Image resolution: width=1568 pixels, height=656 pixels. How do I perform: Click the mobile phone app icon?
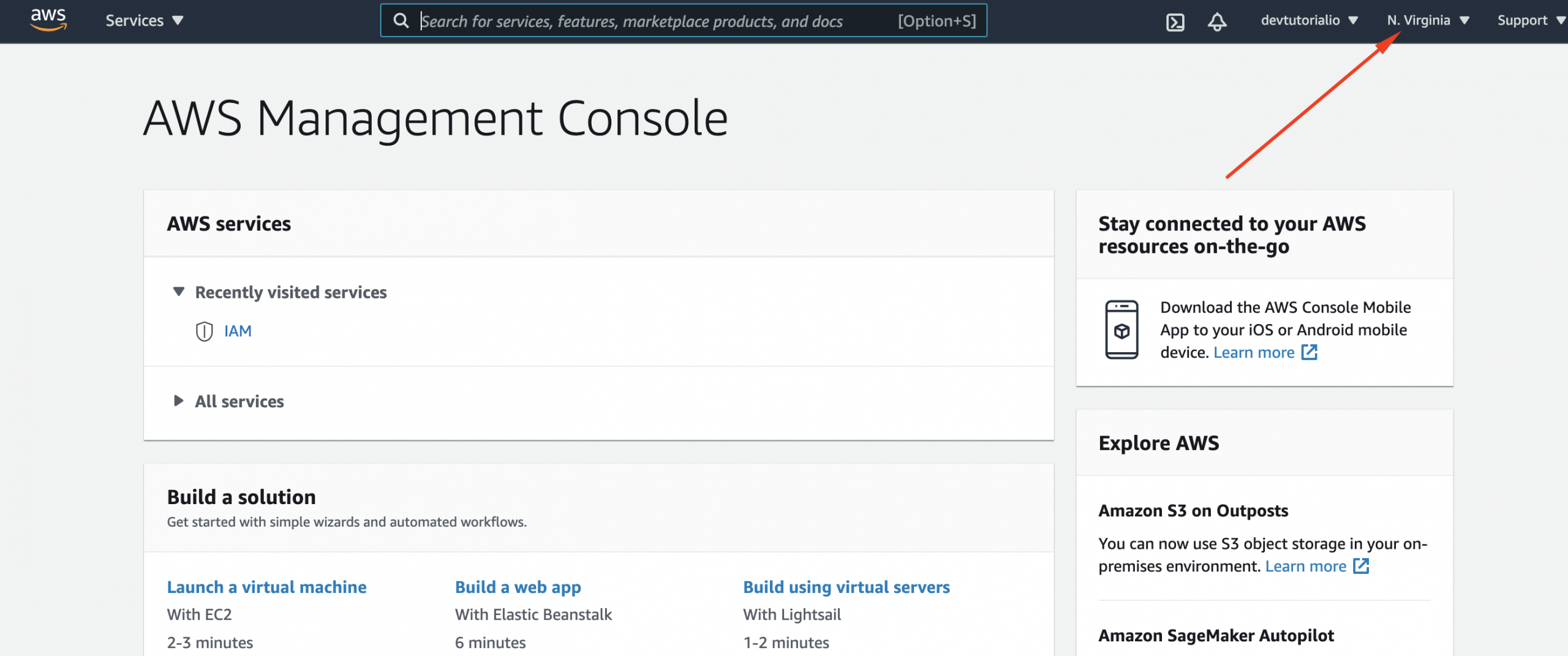(1121, 330)
